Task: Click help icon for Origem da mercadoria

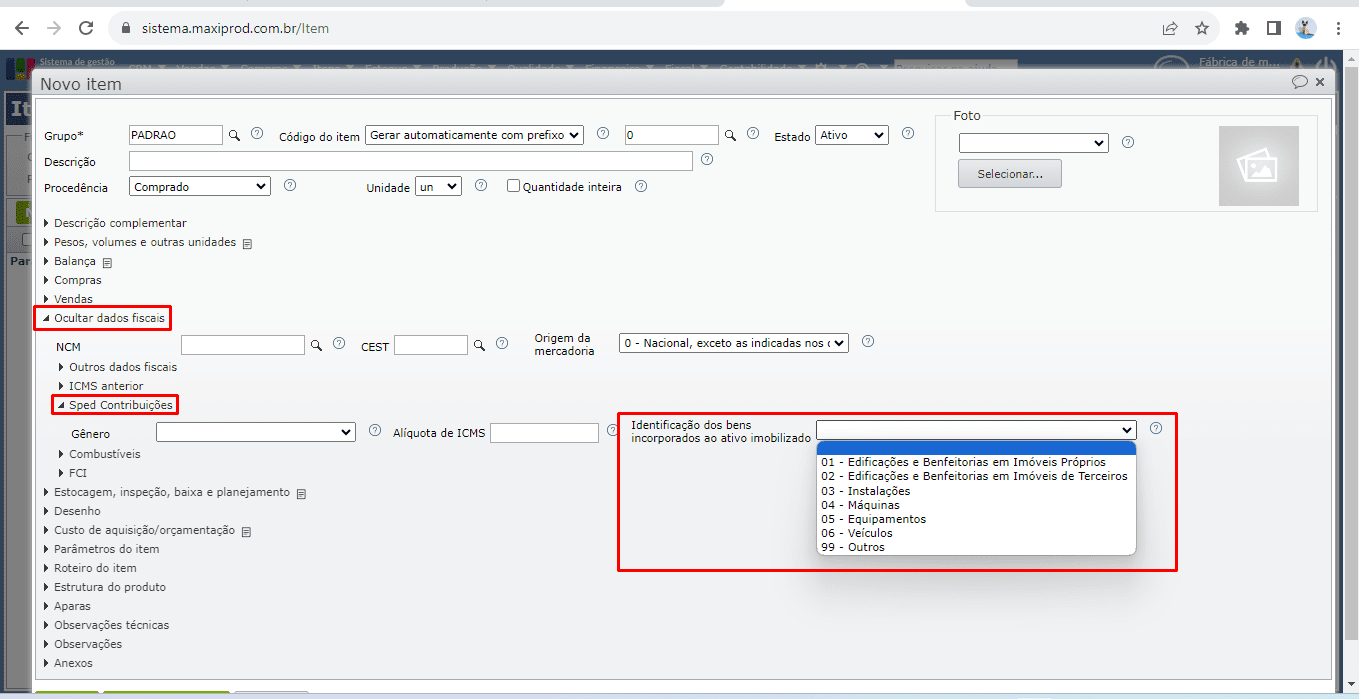Action: [868, 341]
